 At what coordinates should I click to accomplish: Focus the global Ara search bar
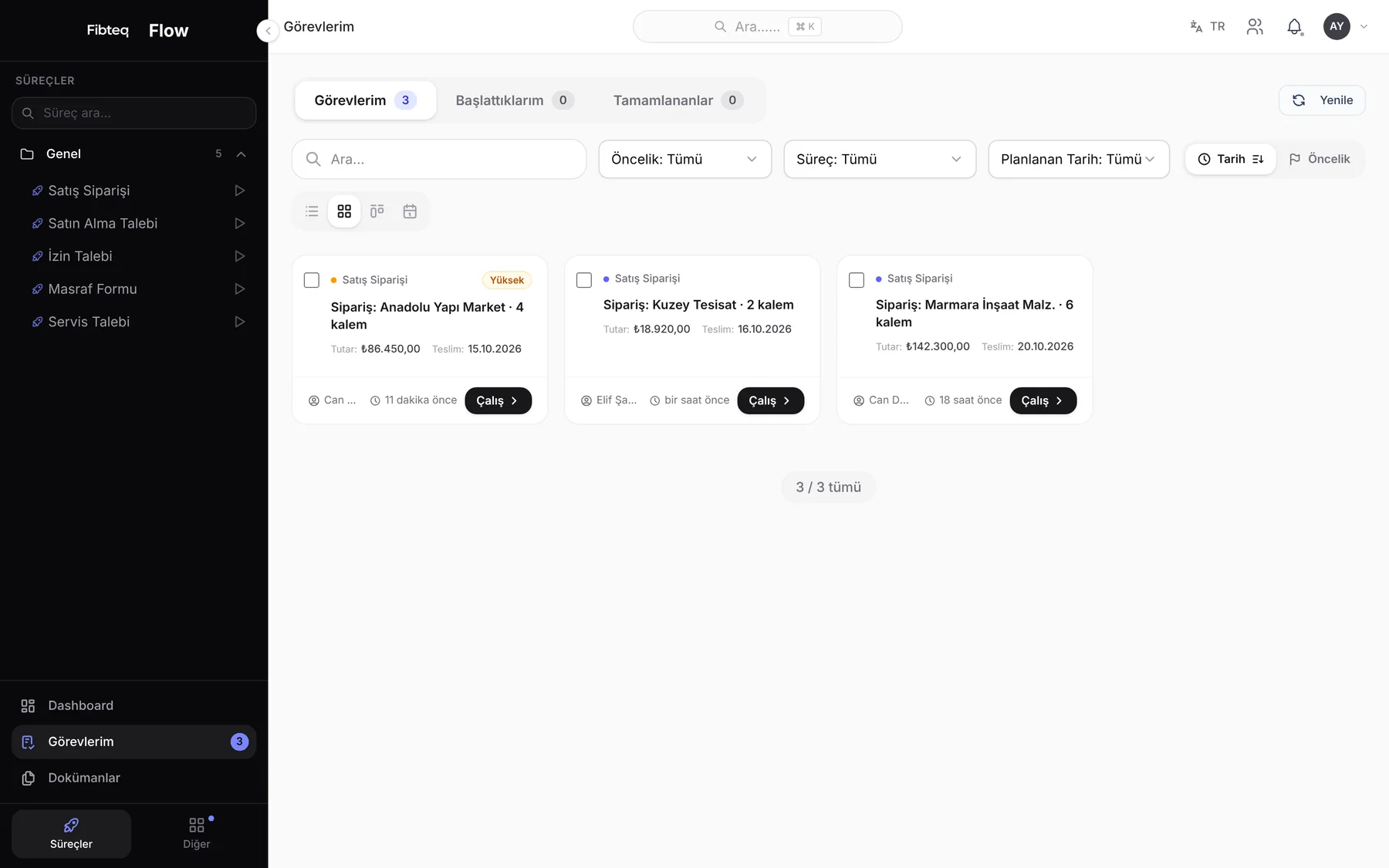[x=767, y=27]
